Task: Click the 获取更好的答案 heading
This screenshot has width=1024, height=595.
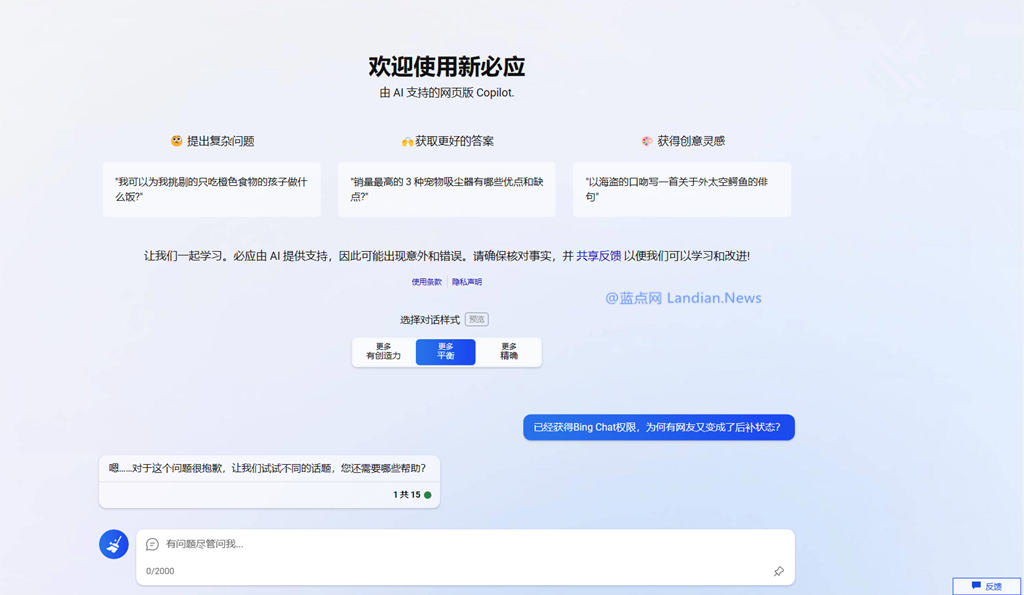Action: tap(455, 141)
